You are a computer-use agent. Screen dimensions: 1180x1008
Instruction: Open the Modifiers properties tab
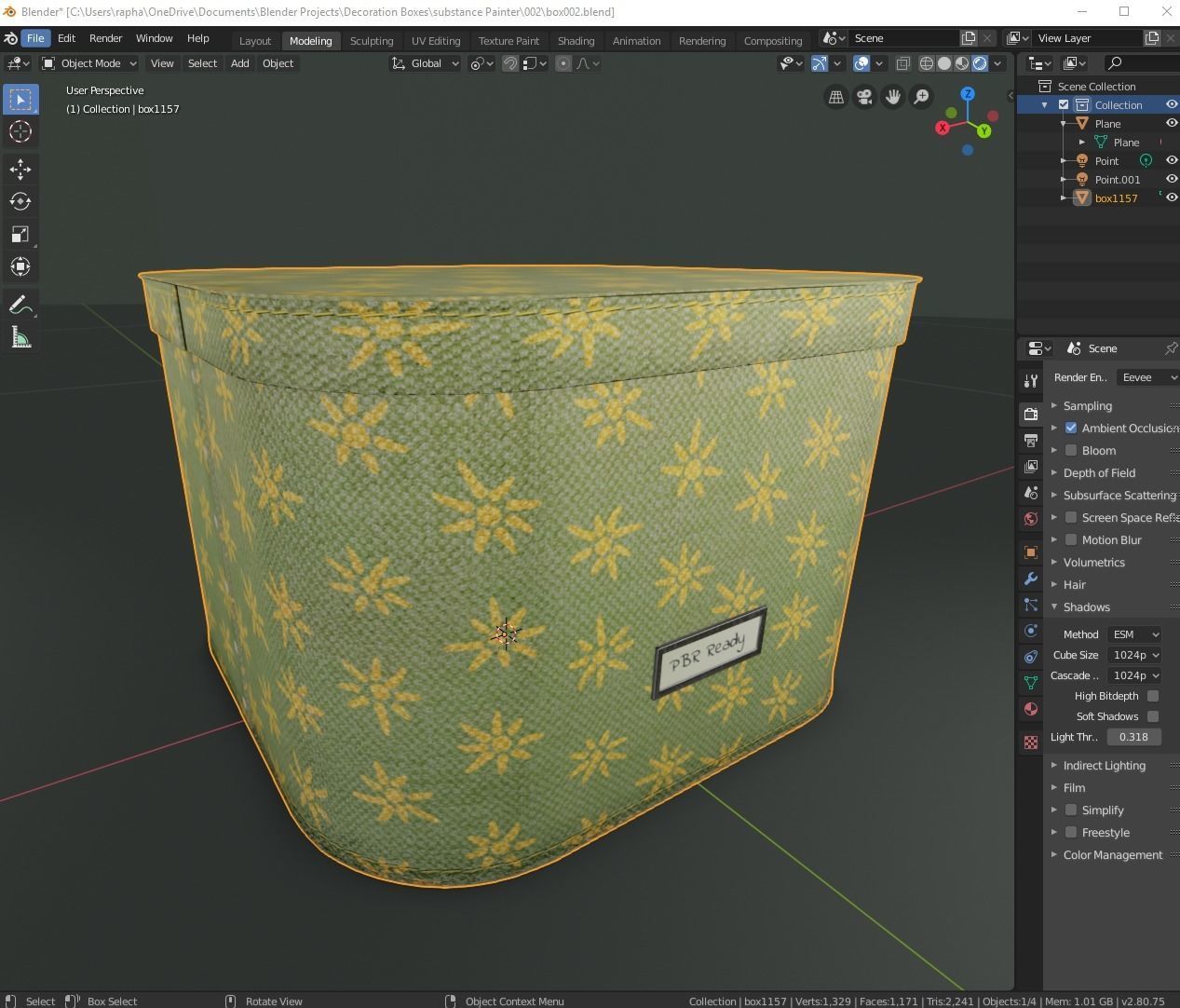pyautogui.click(x=1030, y=579)
